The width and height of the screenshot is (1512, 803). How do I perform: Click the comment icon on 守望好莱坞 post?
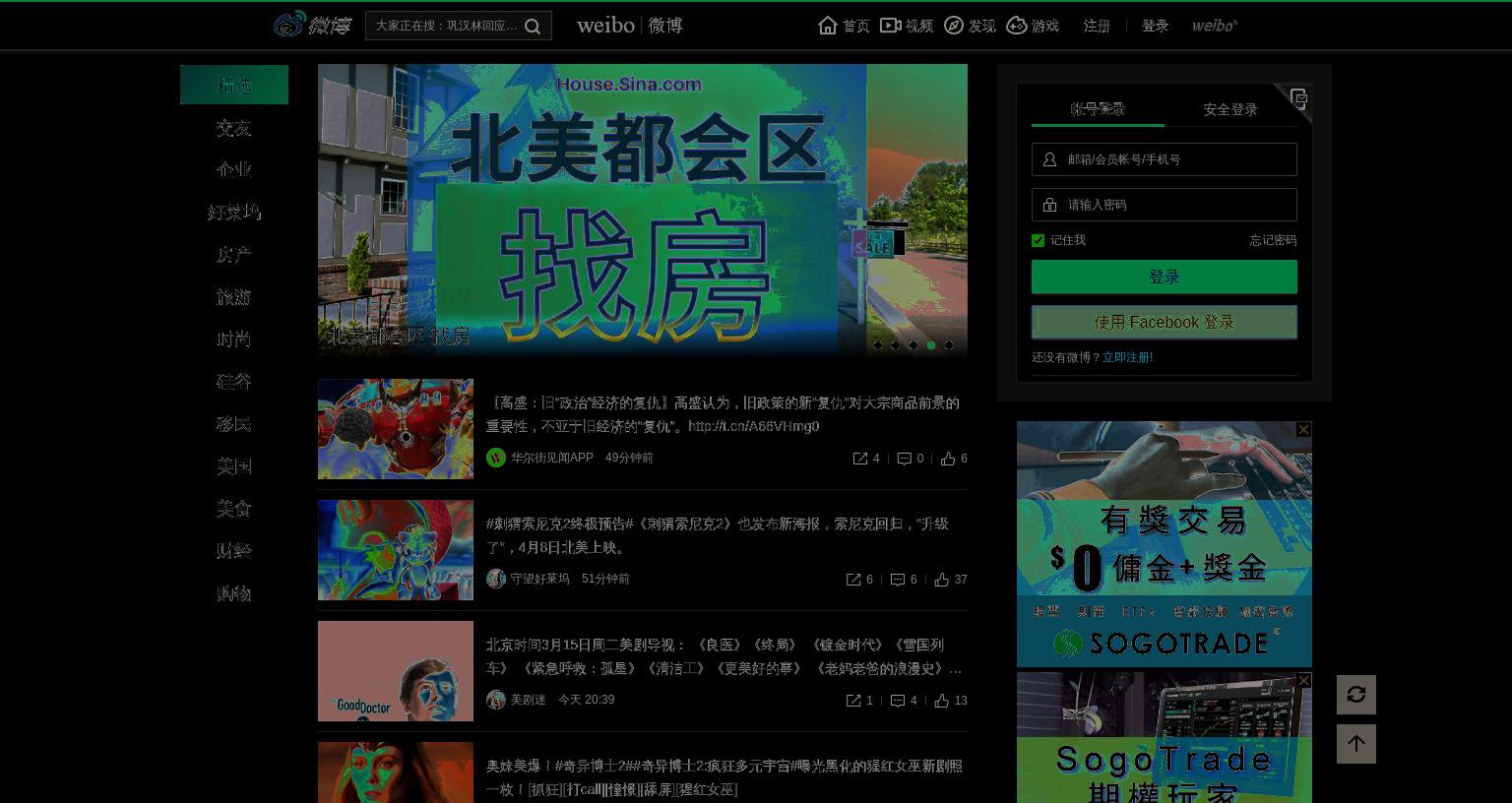point(898,580)
